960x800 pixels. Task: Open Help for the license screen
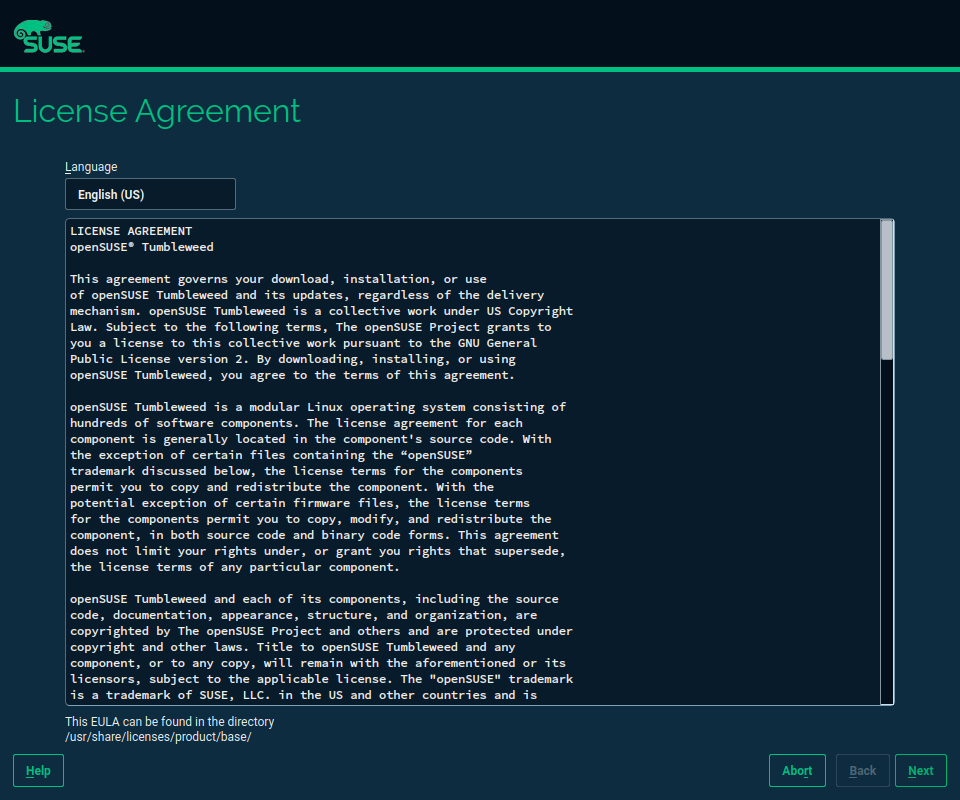coord(38,770)
